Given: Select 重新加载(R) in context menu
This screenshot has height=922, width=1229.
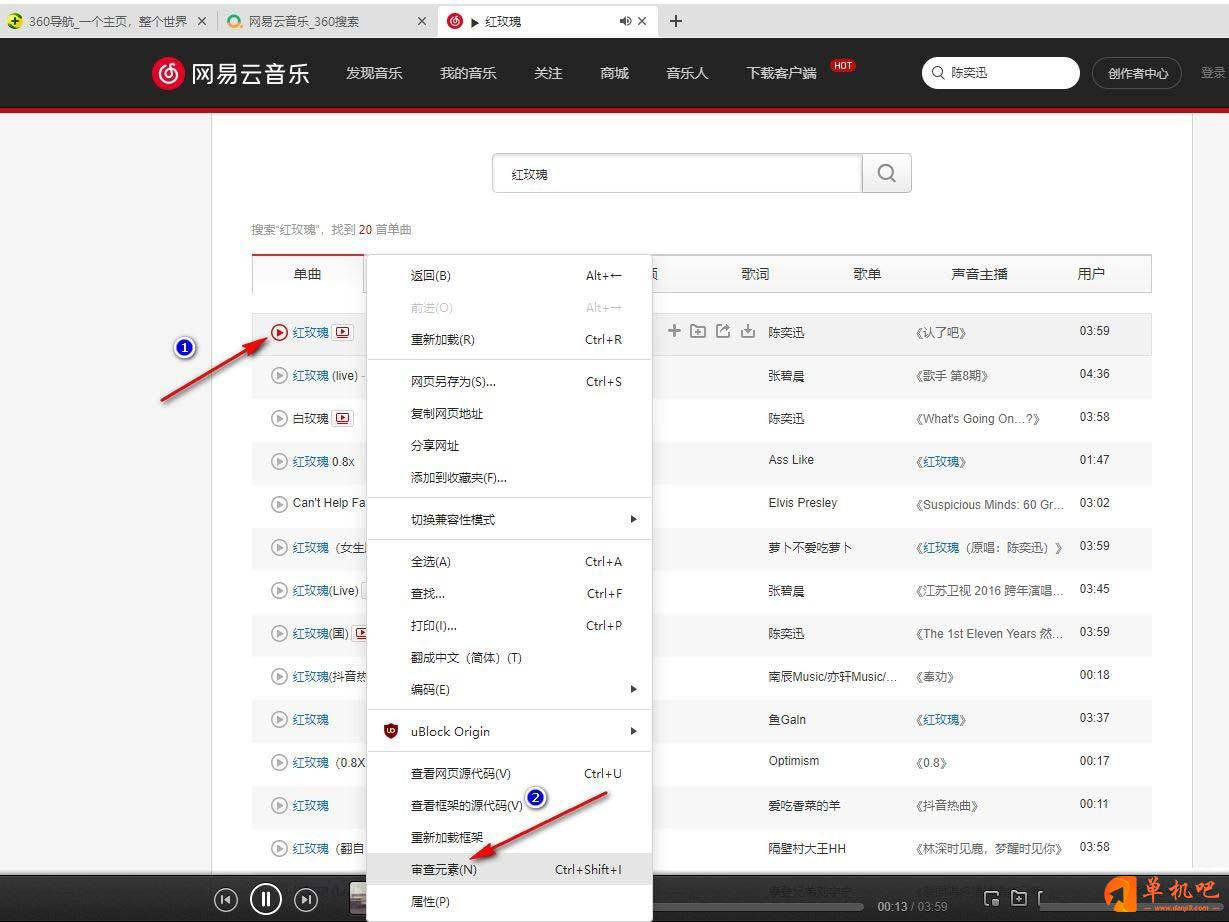Looking at the screenshot, I should tap(510, 339).
